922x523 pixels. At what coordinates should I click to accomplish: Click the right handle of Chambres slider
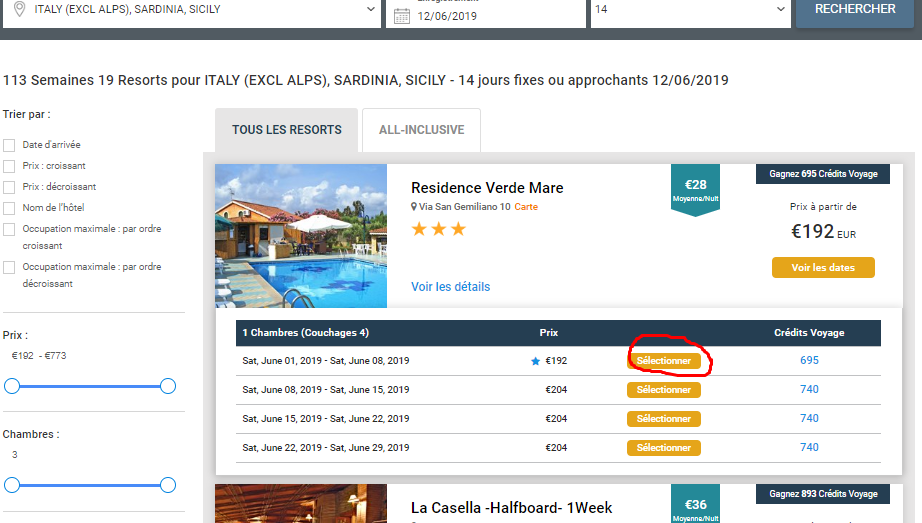point(168,485)
